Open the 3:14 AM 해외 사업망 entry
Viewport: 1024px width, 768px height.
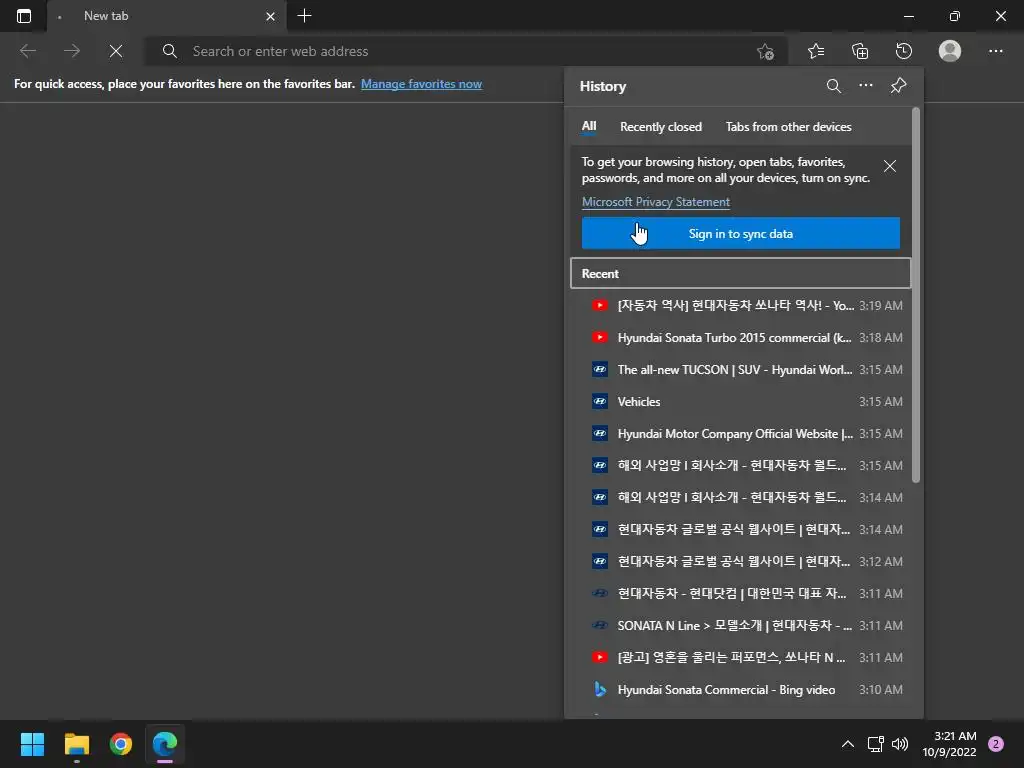(741, 497)
